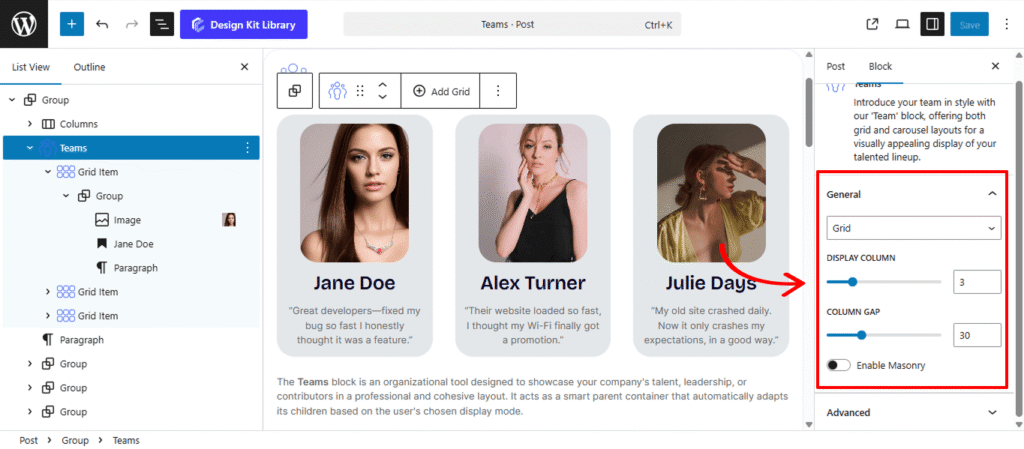Open the block inserter plus button
The height and width of the screenshot is (449, 1024).
72,24
